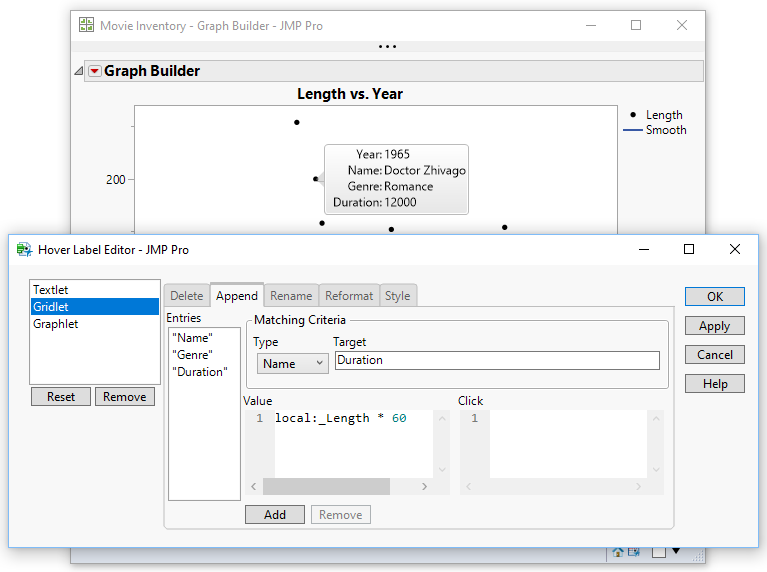Open the black arrow dropdown in status bar
Image resolution: width=767 pixels, height=572 pixels.
point(676,551)
